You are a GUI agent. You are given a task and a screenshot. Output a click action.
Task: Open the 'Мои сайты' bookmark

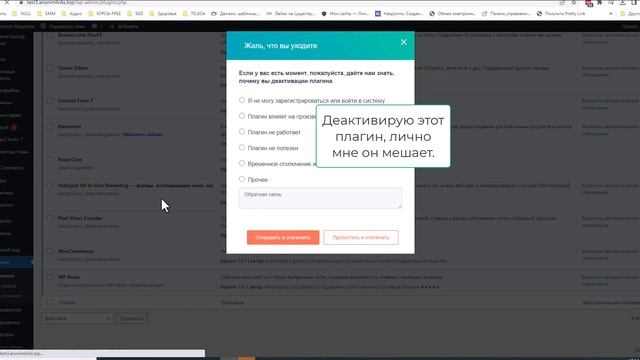pos(345,13)
